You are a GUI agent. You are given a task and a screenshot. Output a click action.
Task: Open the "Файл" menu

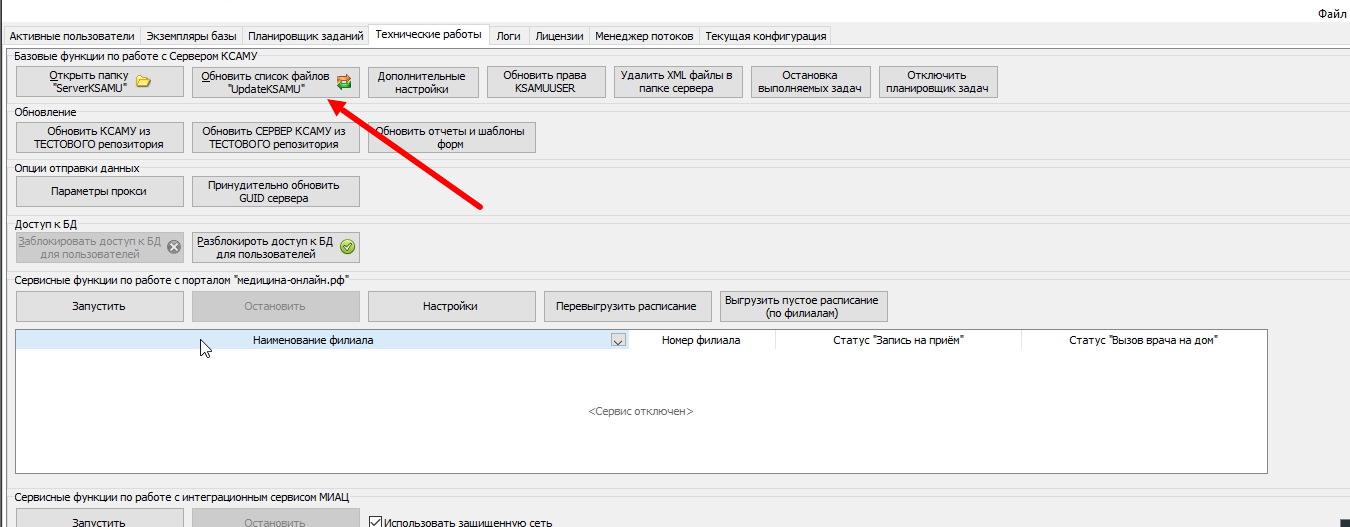[x=1332, y=13]
